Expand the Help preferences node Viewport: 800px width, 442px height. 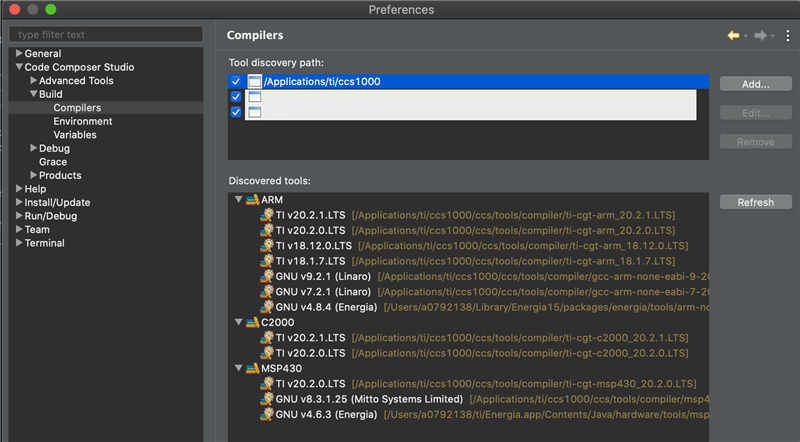click(19, 188)
